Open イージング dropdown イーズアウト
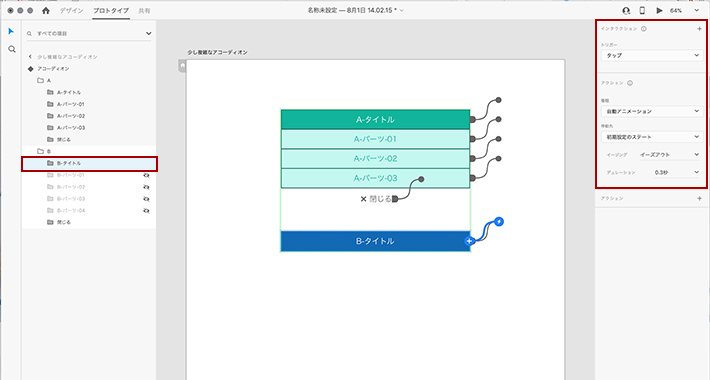 (669, 155)
